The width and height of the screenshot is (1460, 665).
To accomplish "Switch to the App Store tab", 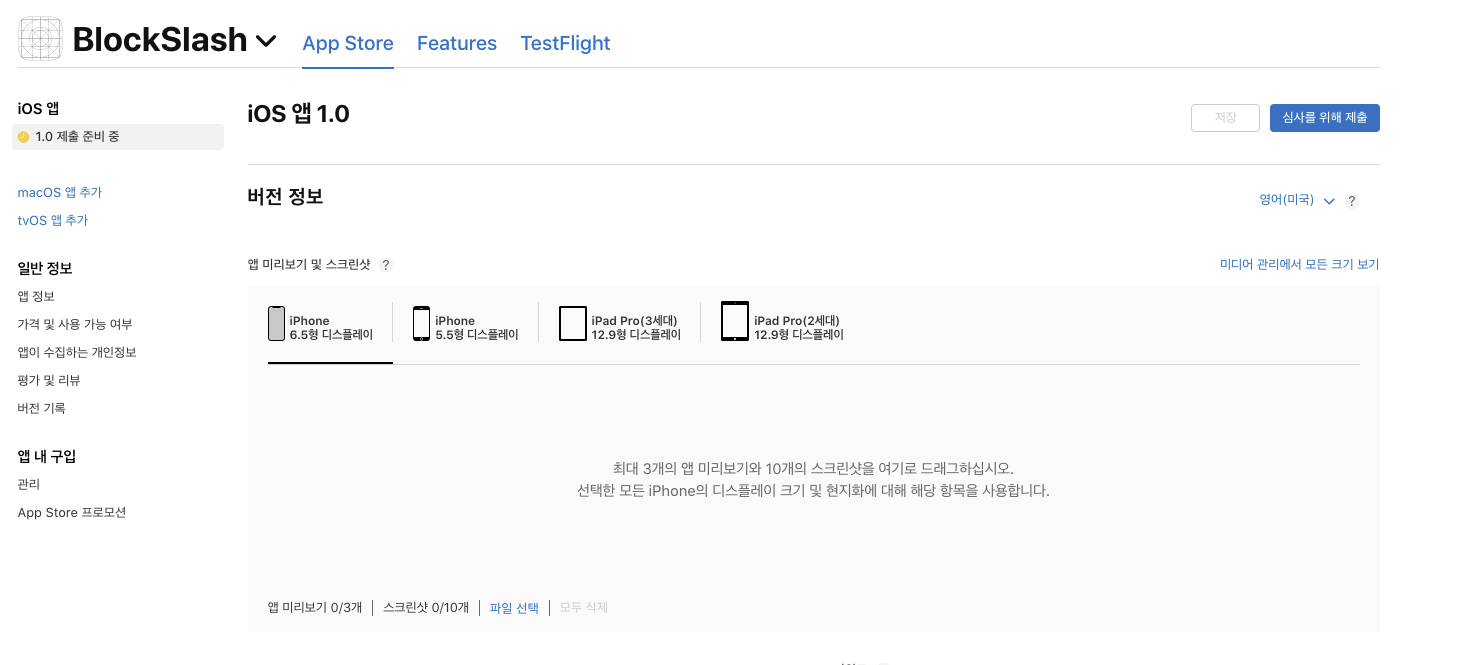I will (x=348, y=43).
